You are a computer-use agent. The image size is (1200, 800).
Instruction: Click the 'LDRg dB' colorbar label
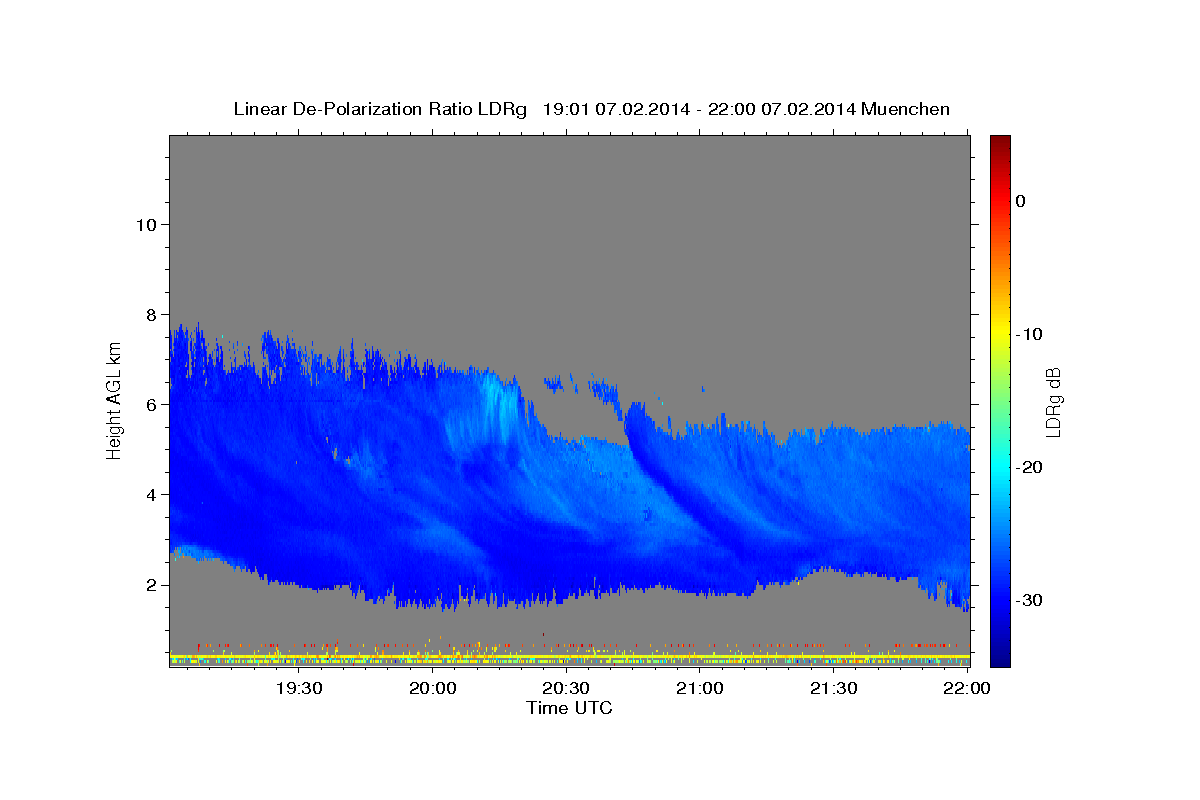click(1053, 402)
